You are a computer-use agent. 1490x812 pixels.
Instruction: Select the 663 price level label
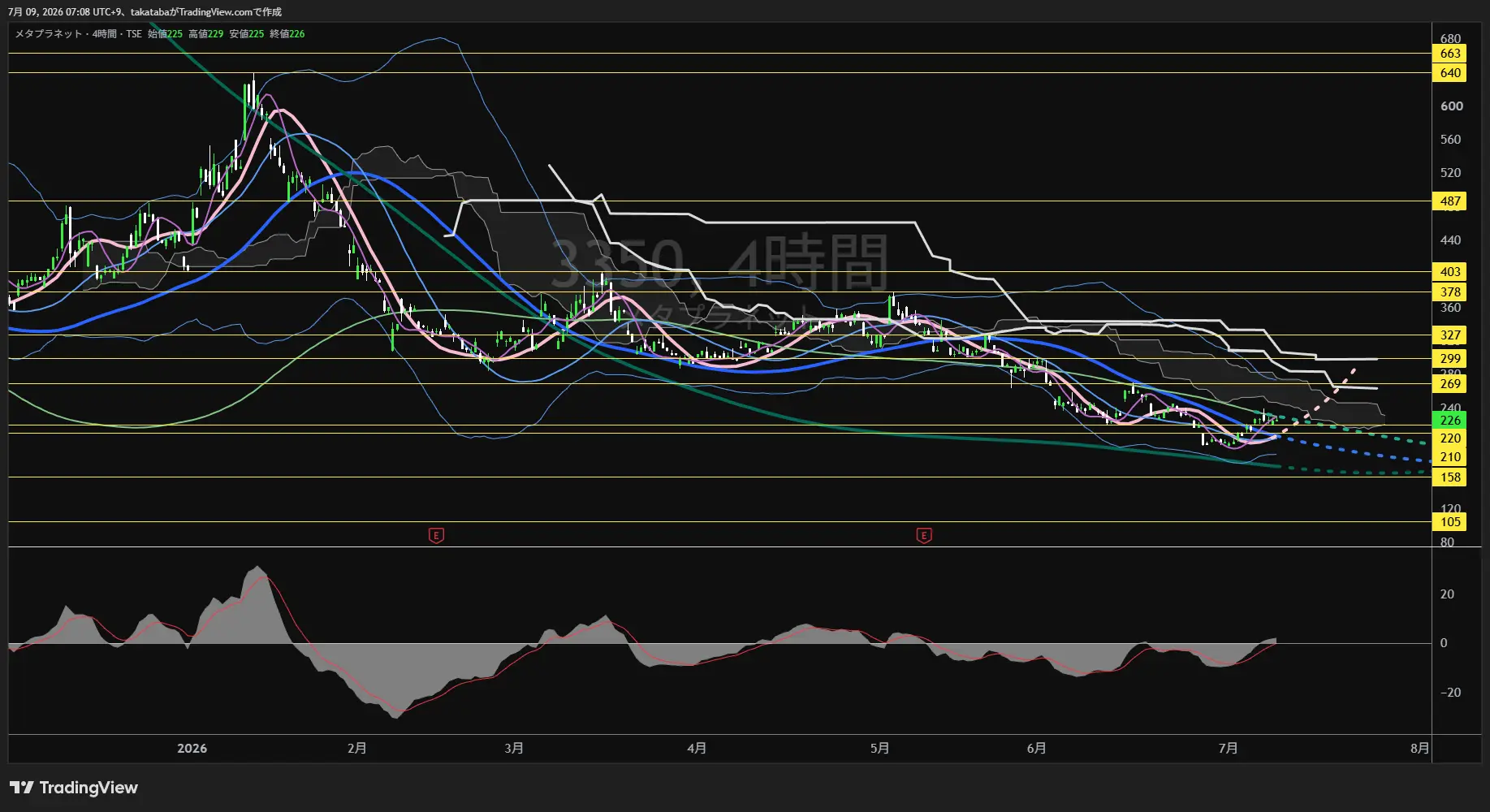(1449, 54)
